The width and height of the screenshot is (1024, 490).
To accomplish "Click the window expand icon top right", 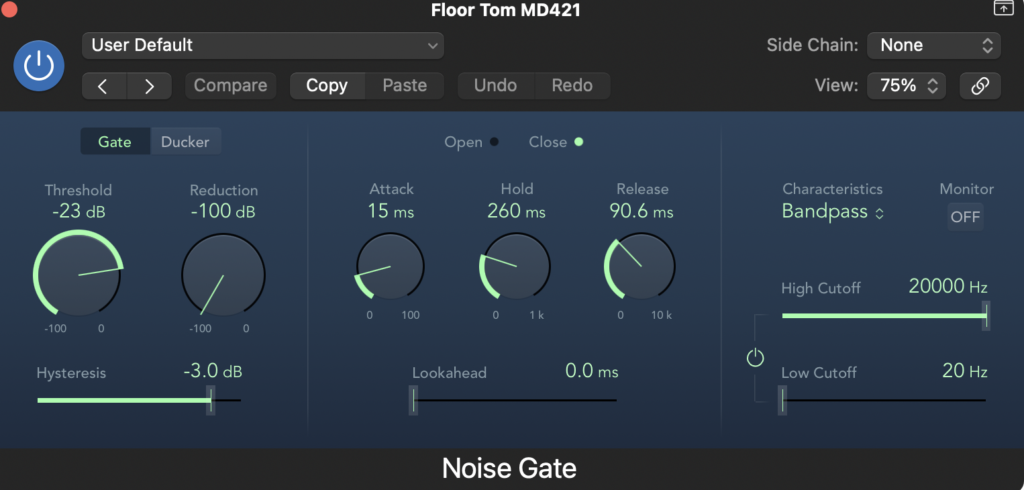I will point(1002,9).
